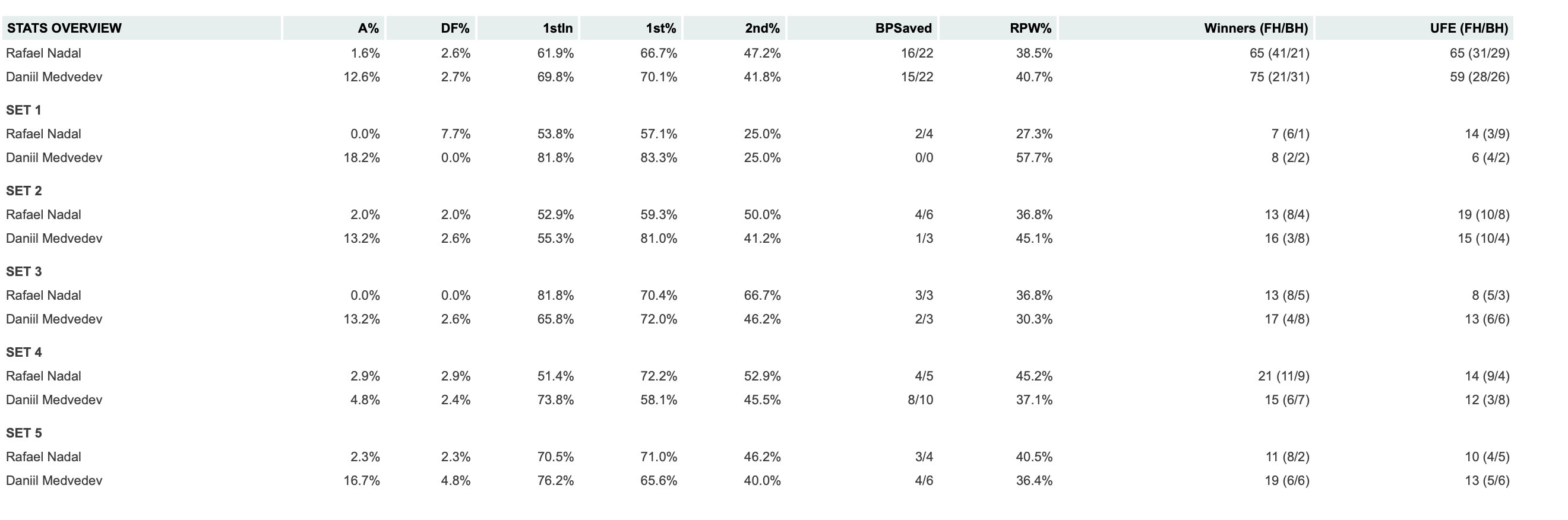1568x520 pixels.
Task: Click Medvedev's 12.6% overall ace percentage
Action: 362,77
